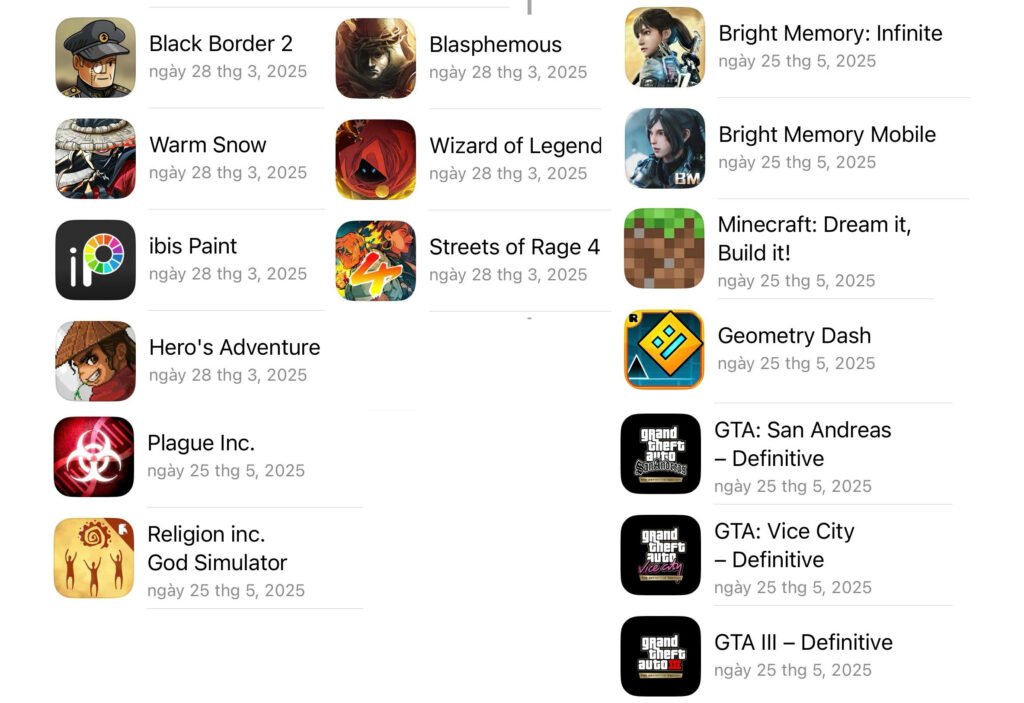Tap the Bright Memory: Infinite icon
Screen dimensions: 1024x703
[x=665, y=47]
